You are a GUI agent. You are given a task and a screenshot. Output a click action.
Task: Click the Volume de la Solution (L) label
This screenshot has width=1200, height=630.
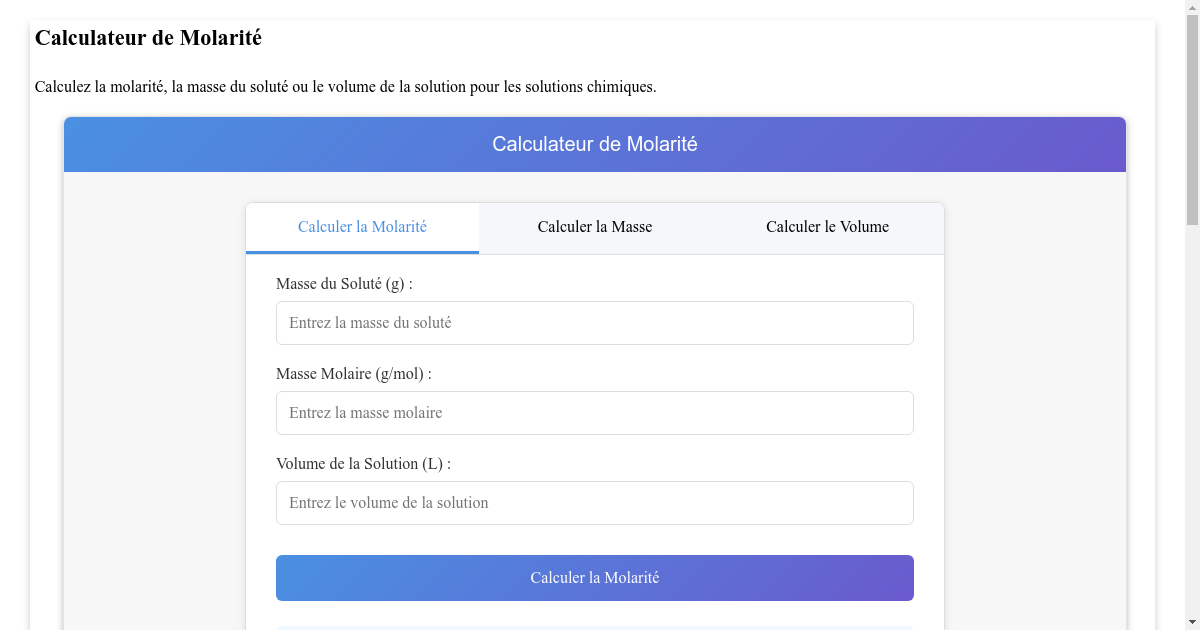tap(363, 464)
